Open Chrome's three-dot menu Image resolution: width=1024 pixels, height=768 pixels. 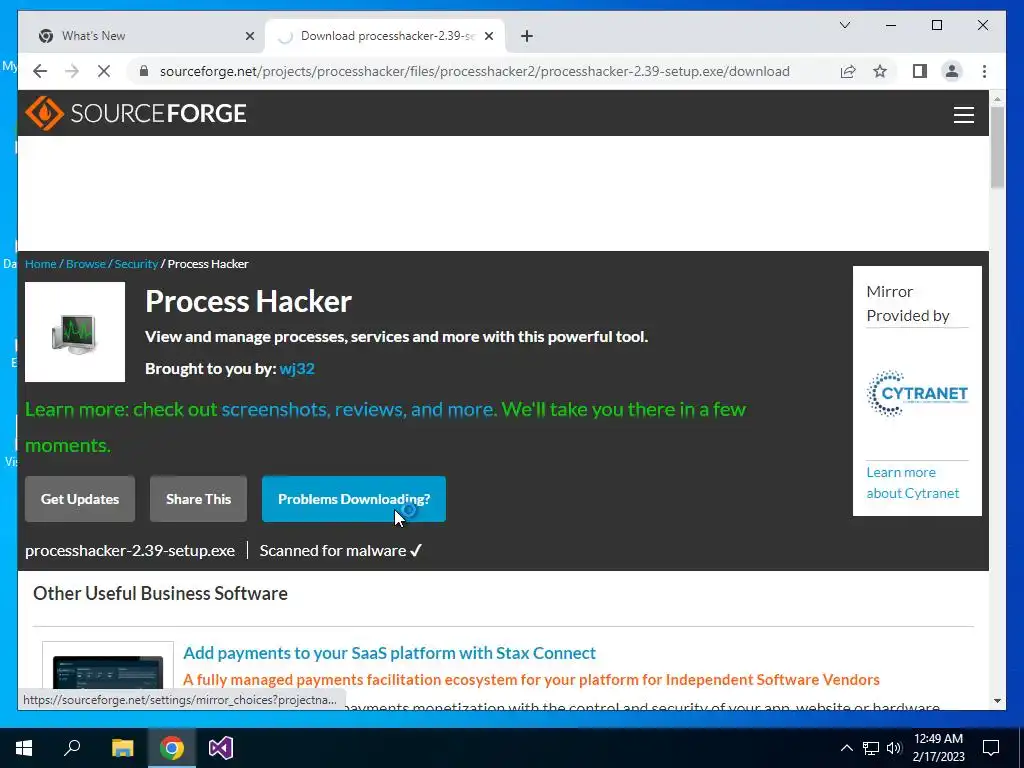pyautogui.click(x=984, y=71)
